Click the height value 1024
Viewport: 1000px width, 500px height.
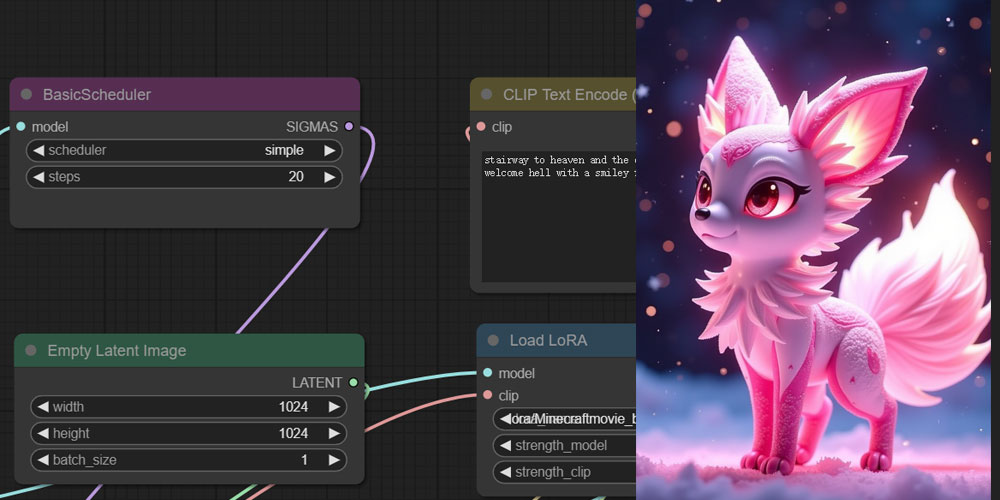(293, 433)
